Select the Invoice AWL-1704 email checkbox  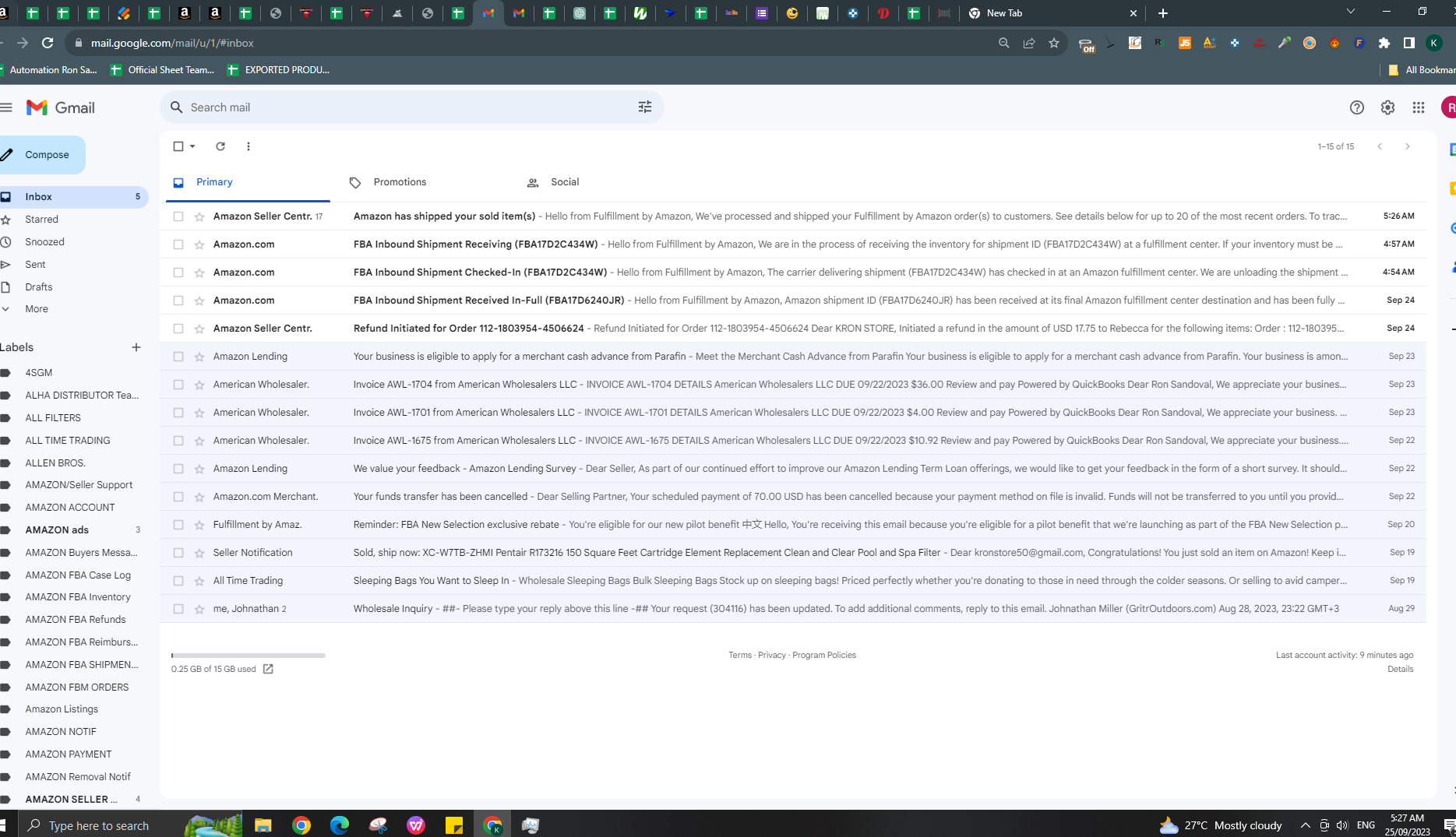[178, 385]
